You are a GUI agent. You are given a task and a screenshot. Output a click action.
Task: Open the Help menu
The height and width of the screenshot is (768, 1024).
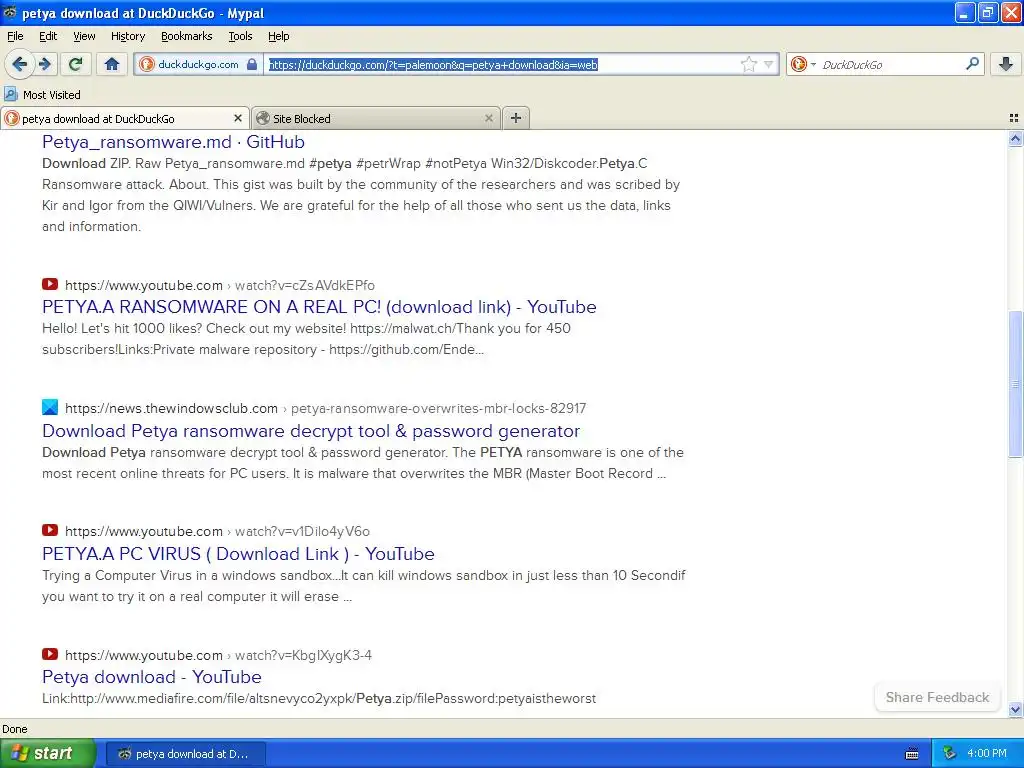(278, 36)
